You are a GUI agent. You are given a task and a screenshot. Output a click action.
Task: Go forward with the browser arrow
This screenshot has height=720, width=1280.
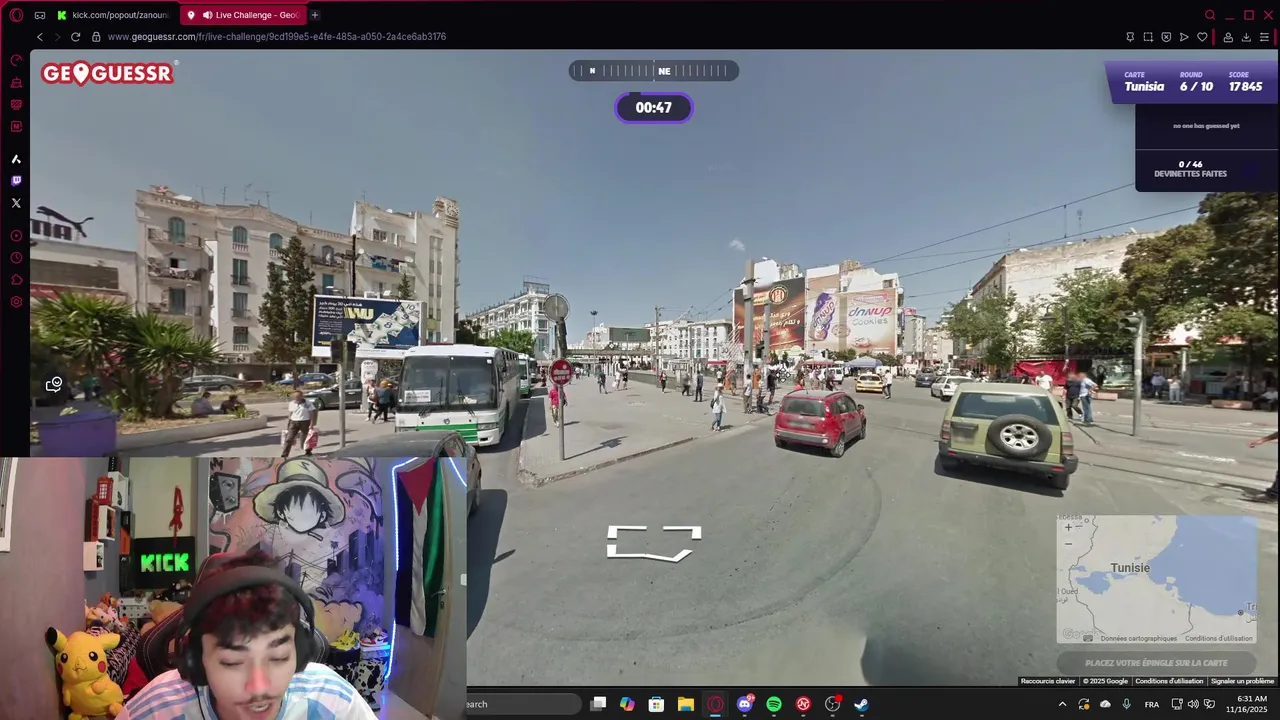click(x=57, y=37)
